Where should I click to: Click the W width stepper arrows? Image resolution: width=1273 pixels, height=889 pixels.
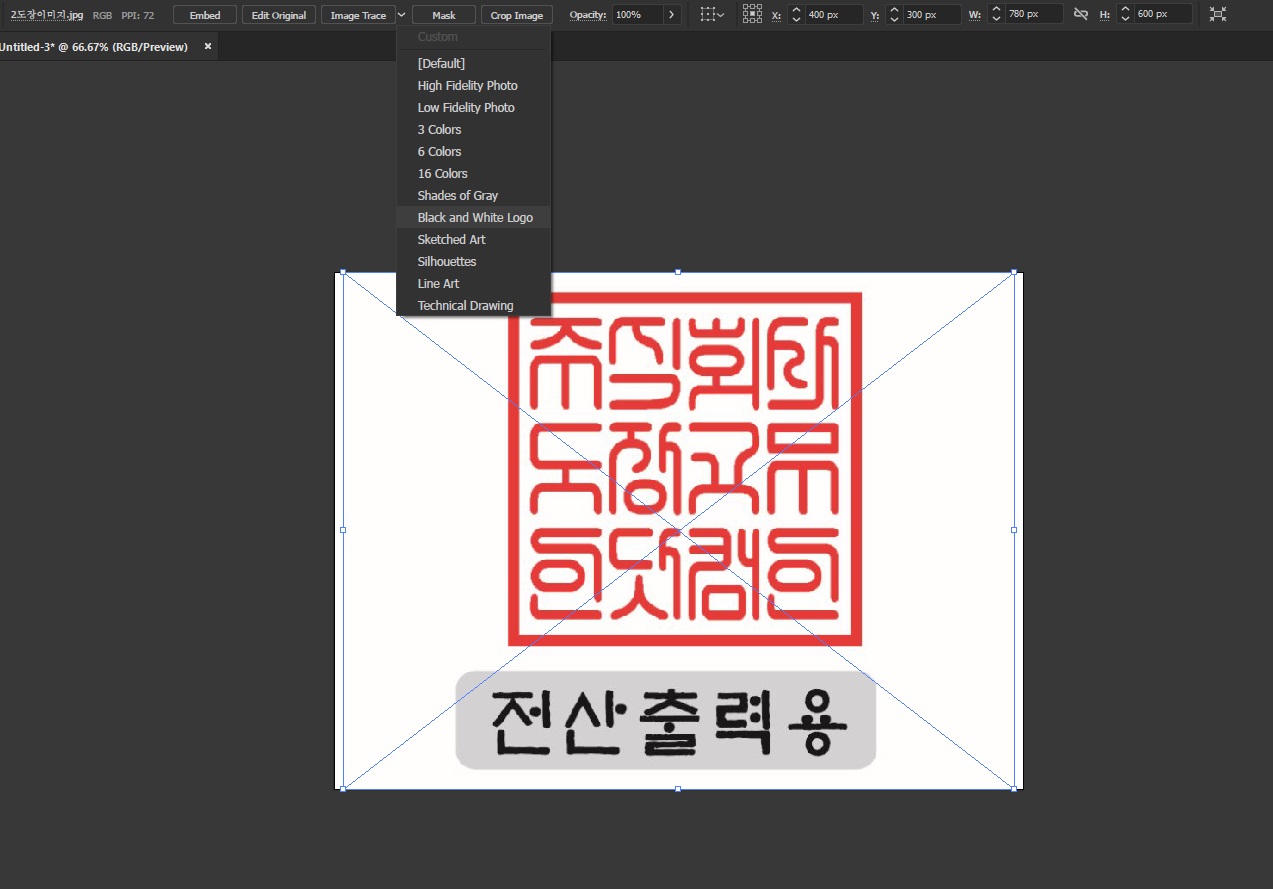(x=995, y=15)
